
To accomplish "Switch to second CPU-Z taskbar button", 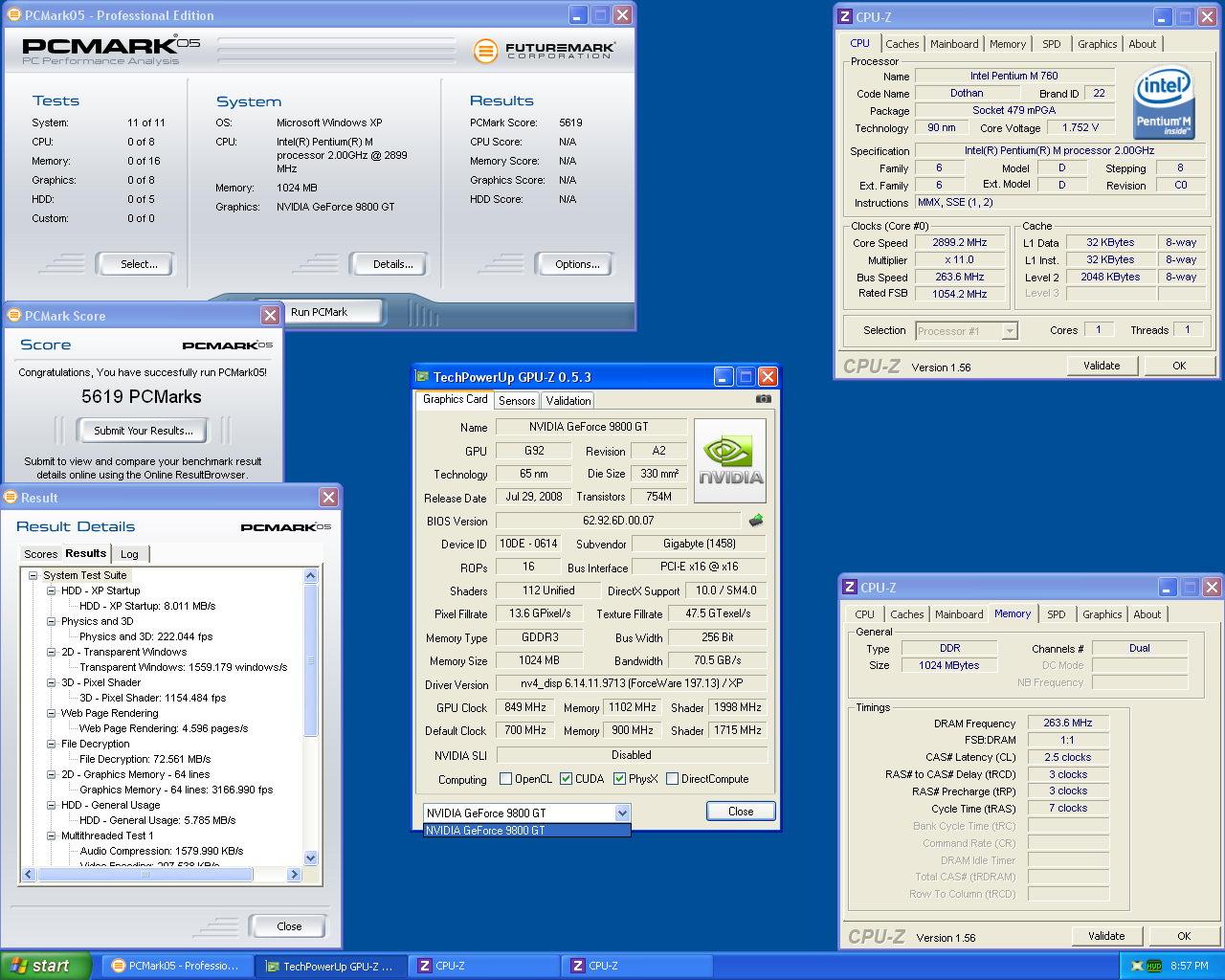I will point(637,966).
